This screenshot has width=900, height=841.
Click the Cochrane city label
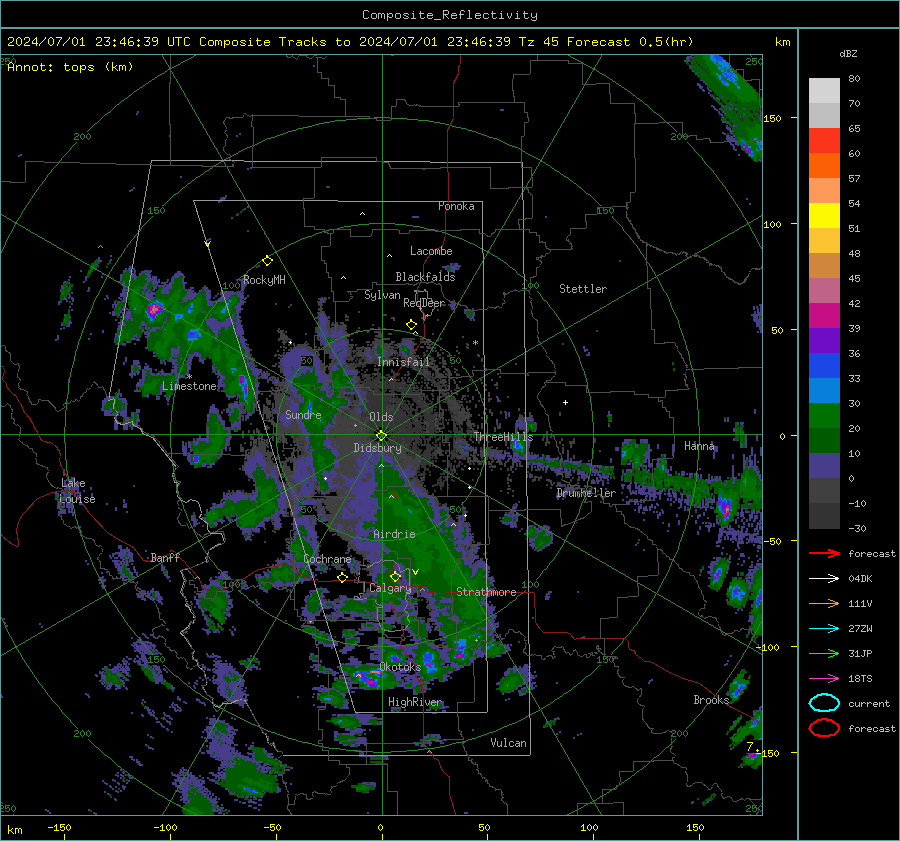point(327,559)
